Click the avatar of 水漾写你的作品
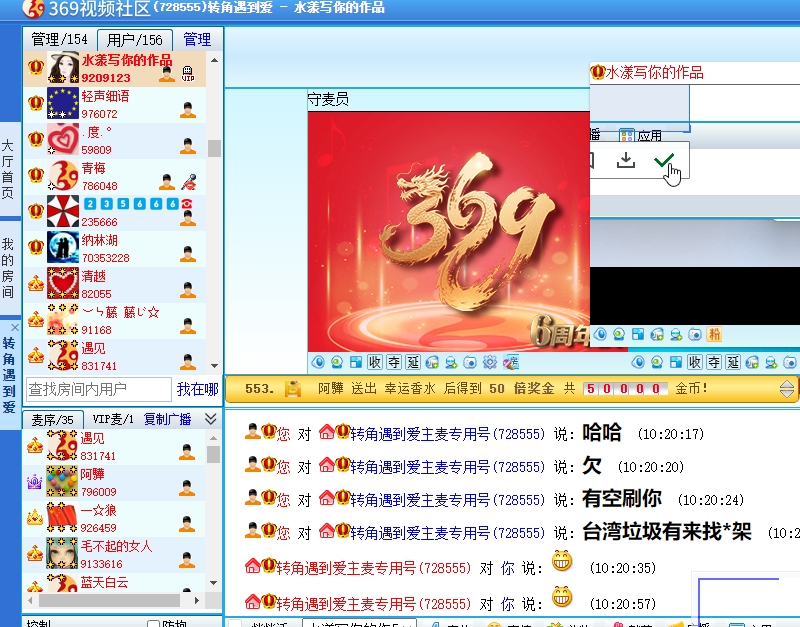Viewport: 800px width, 627px height. pos(63,68)
